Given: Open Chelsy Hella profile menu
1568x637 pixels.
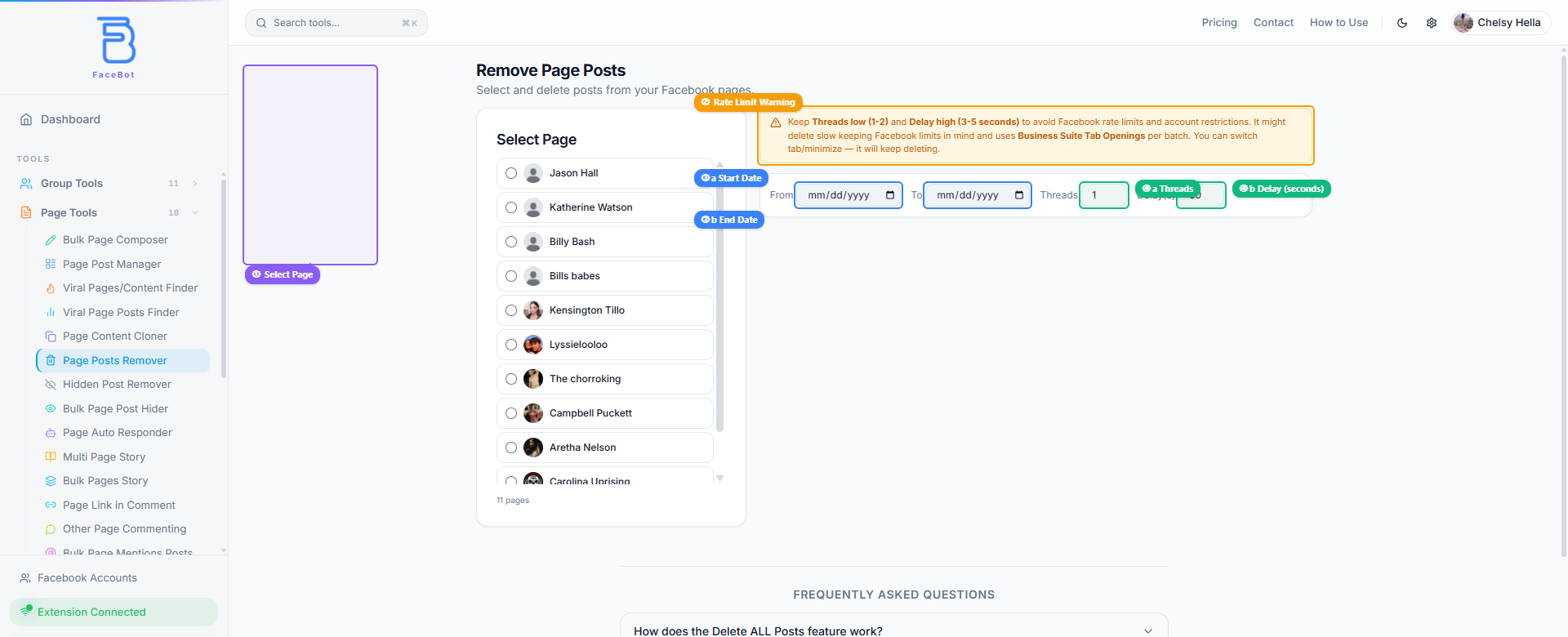Looking at the screenshot, I should pos(1501,23).
